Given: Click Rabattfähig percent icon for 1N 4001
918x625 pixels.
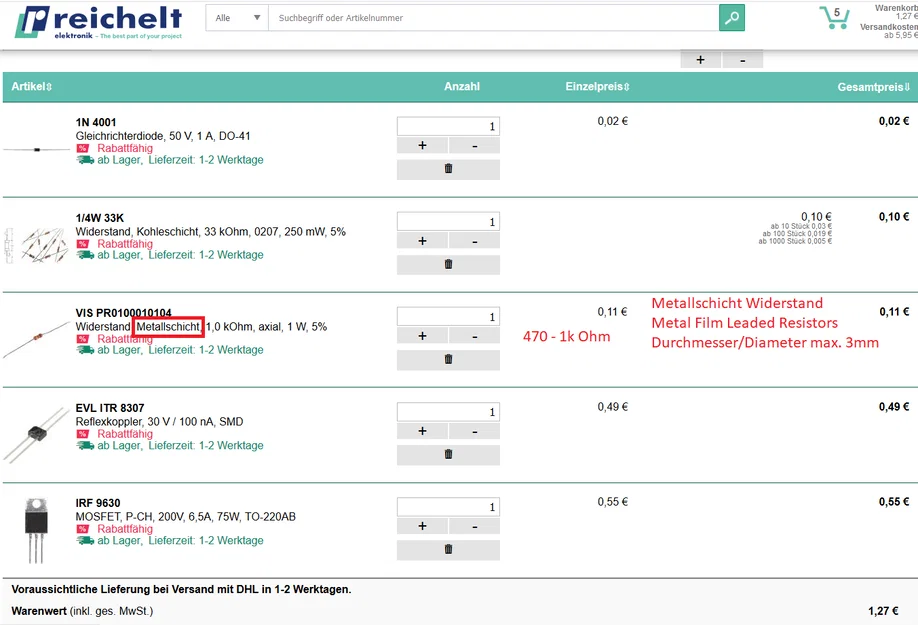Looking at the screenshot, I should click(x=83, y=148).
